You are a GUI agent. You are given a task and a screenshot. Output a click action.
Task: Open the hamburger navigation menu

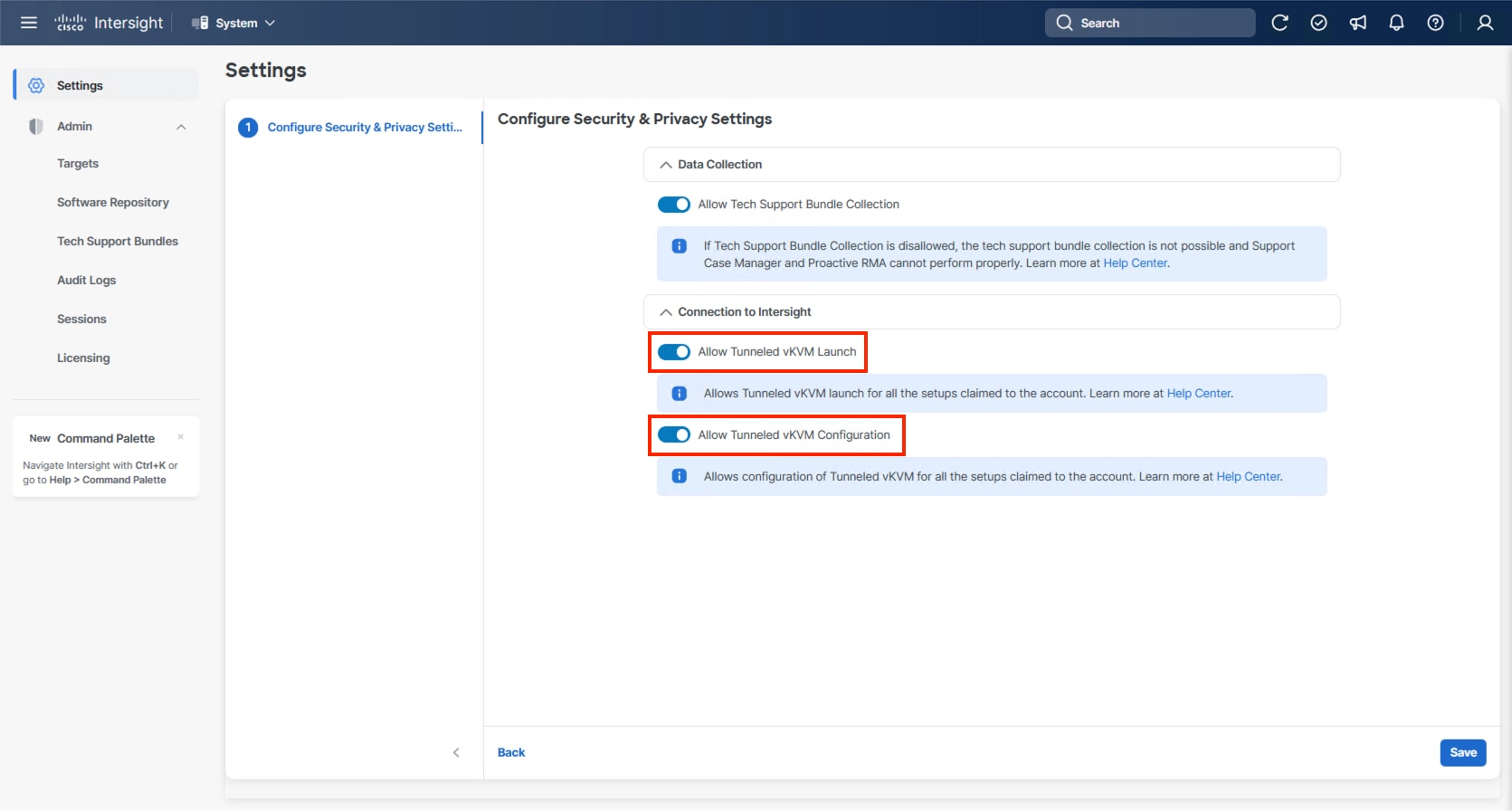point(29,23)
